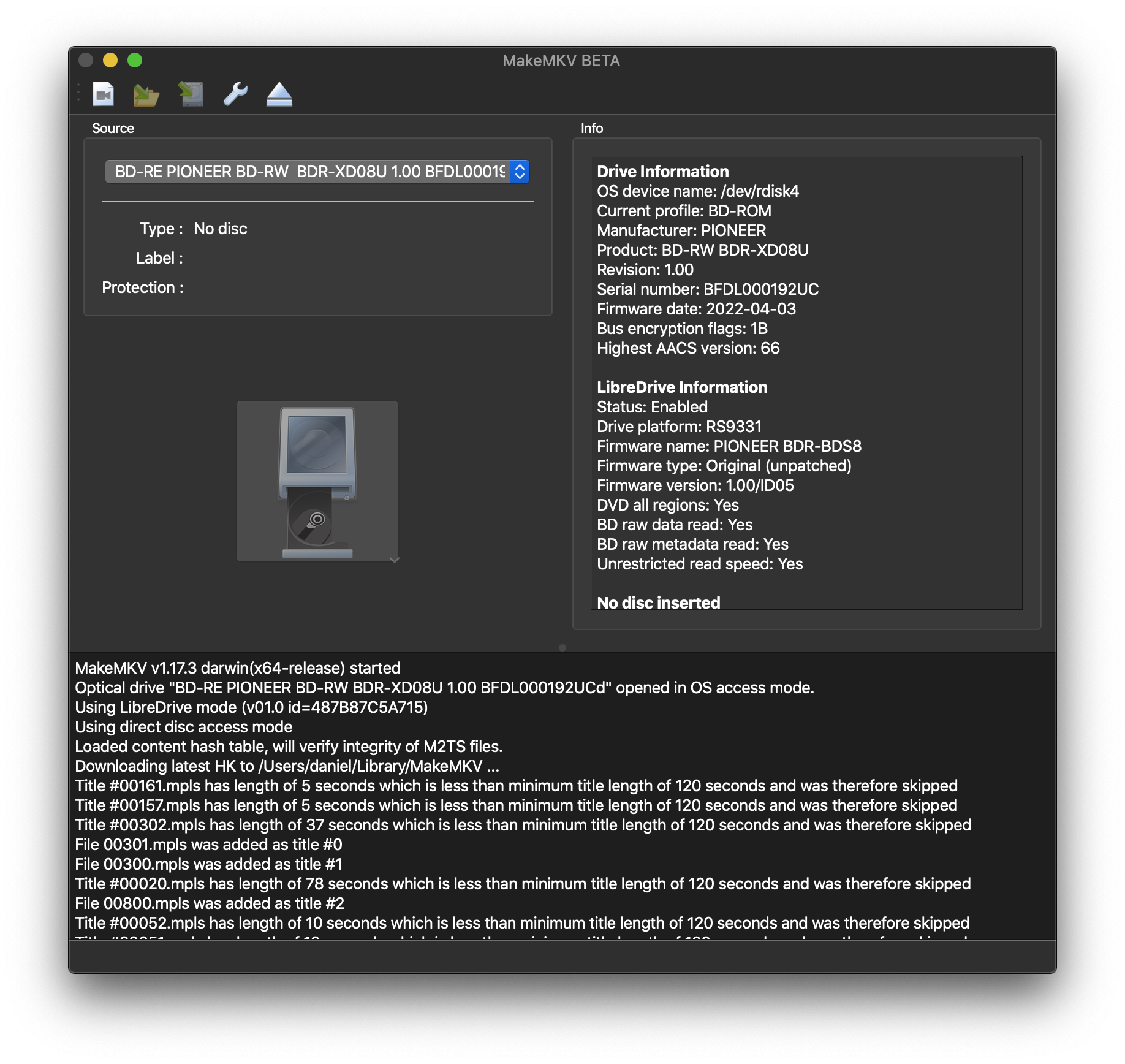This screenshot has width=1125, height=1064.
Task: Click log line about Title #00161.mpls skipped
Action: click(516, 786)
